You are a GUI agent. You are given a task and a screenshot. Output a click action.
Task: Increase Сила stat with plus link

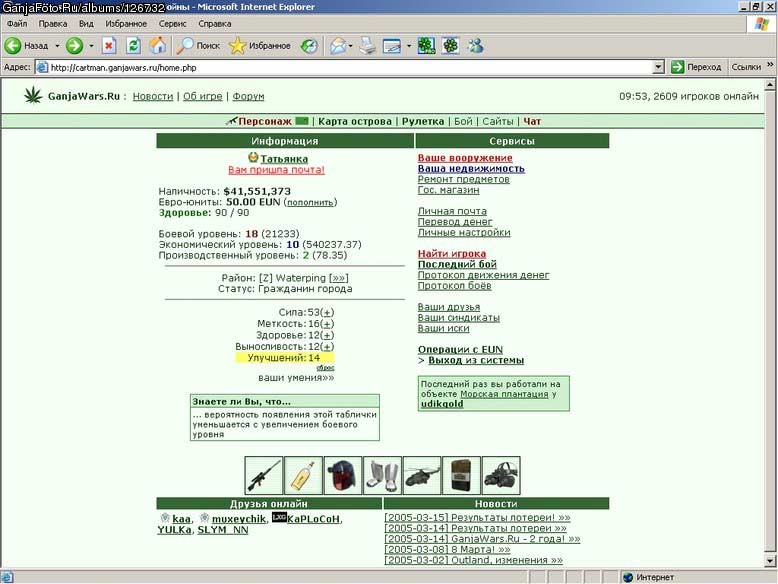pos(327,313)
